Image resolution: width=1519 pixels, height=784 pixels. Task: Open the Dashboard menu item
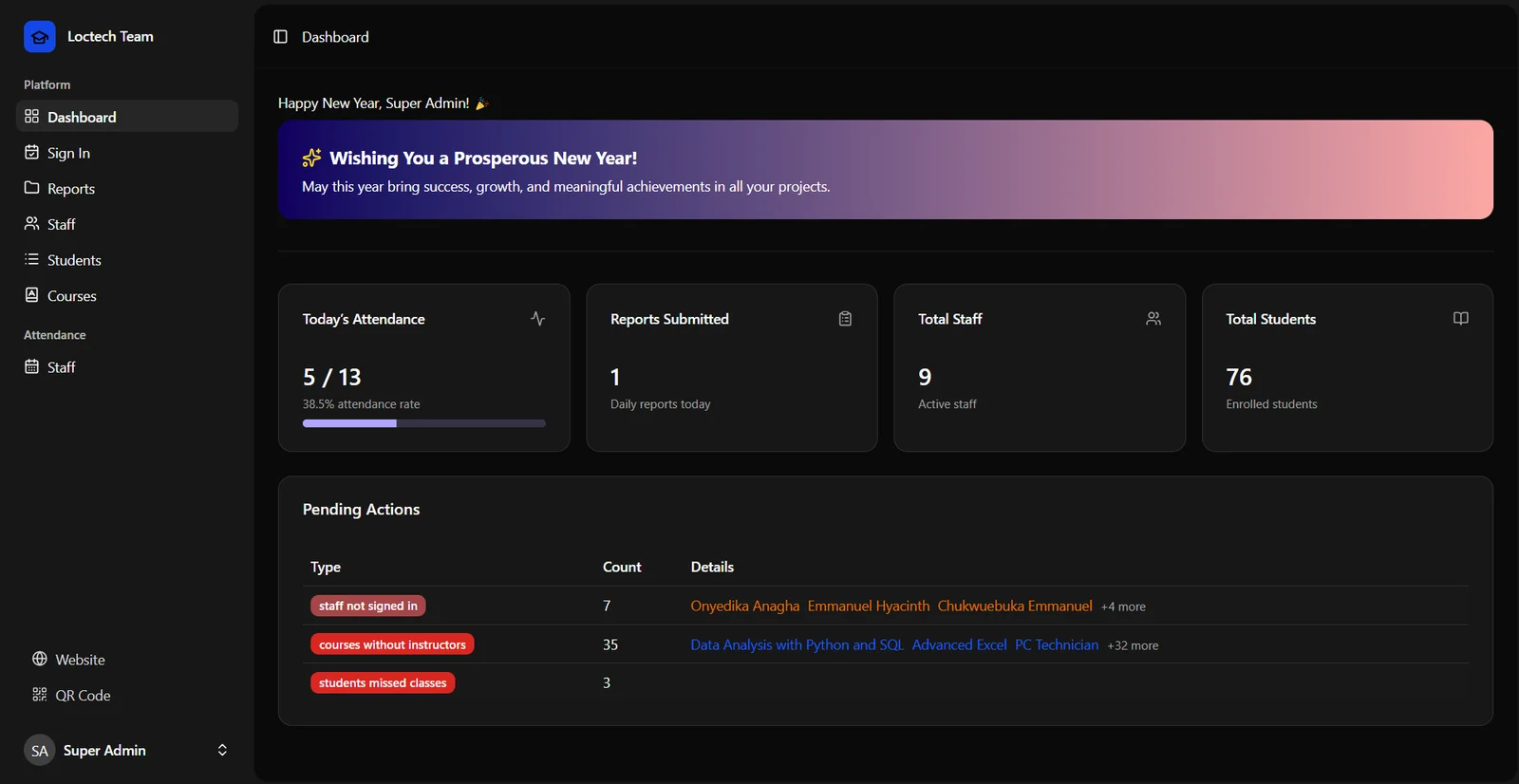pyautogui.click(x=127, y=116)
